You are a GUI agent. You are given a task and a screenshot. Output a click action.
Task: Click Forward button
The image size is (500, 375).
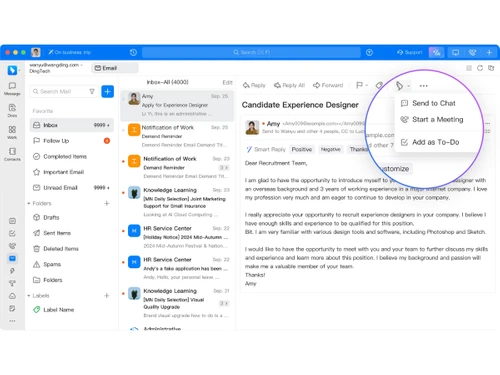point(328,85)
